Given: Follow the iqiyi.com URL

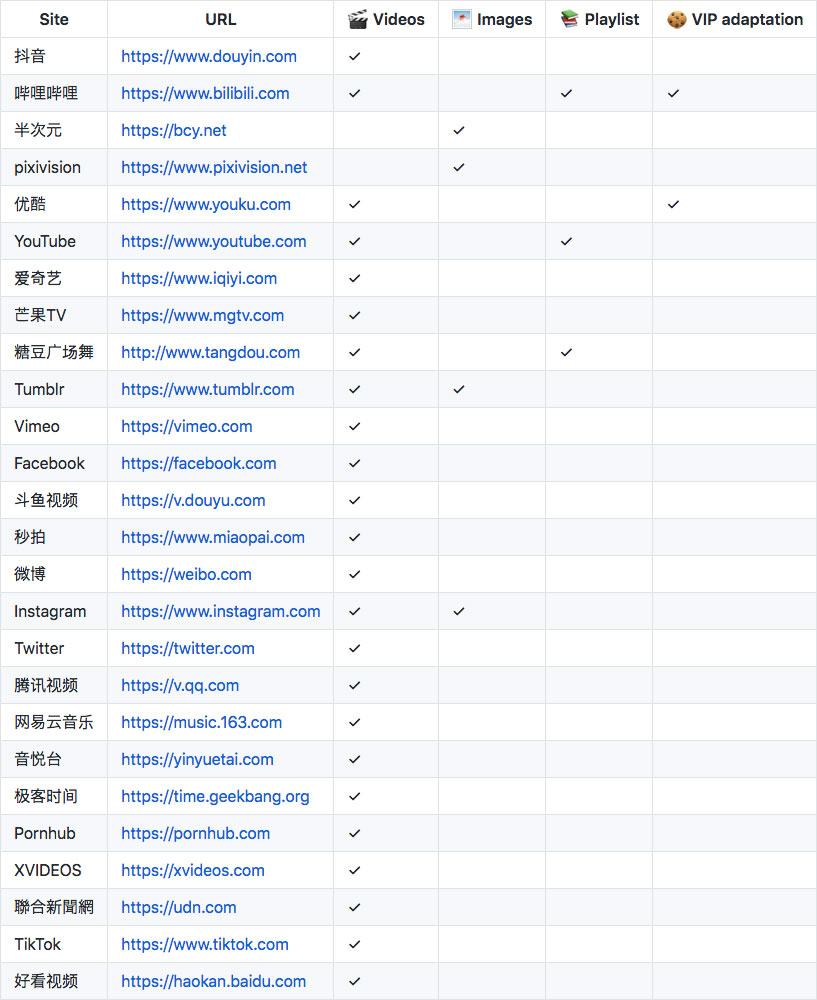Looking at the screenshot, I should tap(198, 278).
